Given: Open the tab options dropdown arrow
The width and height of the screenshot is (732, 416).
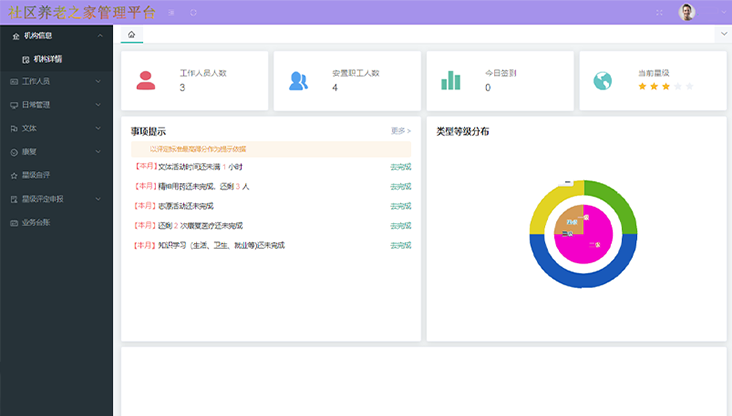Looking at the screenshot, I should tap(723, 34).
